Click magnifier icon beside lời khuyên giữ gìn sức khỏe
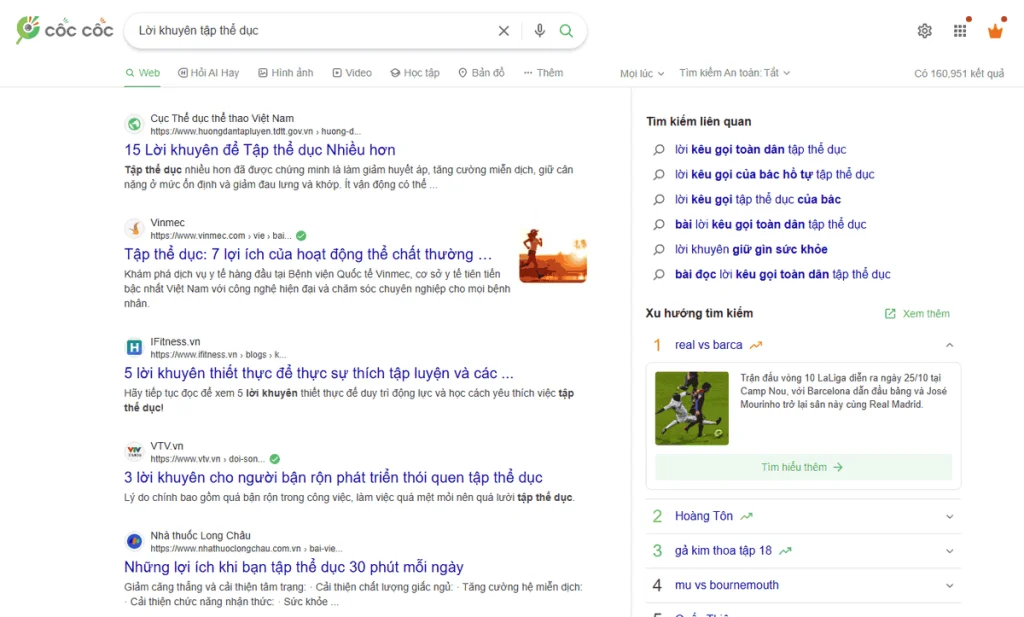Image resolution: width=1024 pixels, height=617 pixels. (659, 249)
